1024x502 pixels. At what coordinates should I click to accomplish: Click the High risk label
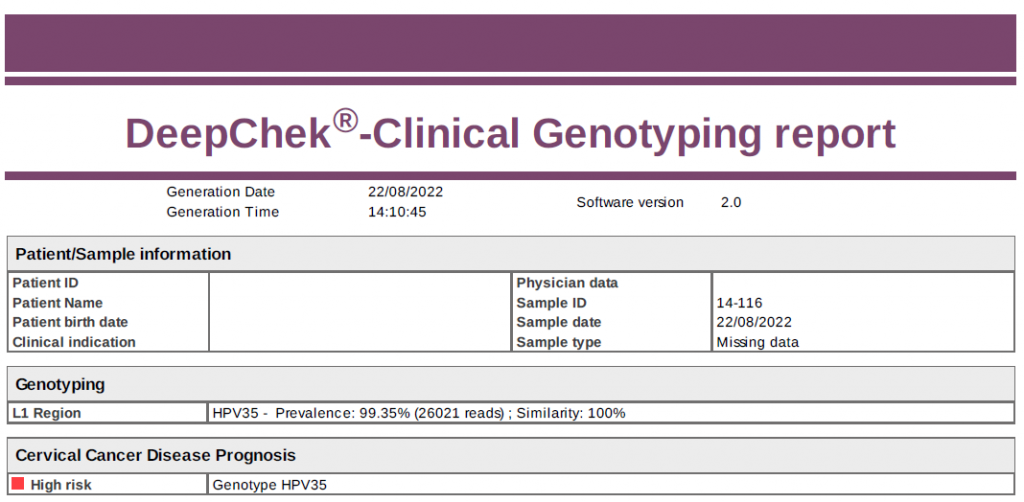[62, 485]
